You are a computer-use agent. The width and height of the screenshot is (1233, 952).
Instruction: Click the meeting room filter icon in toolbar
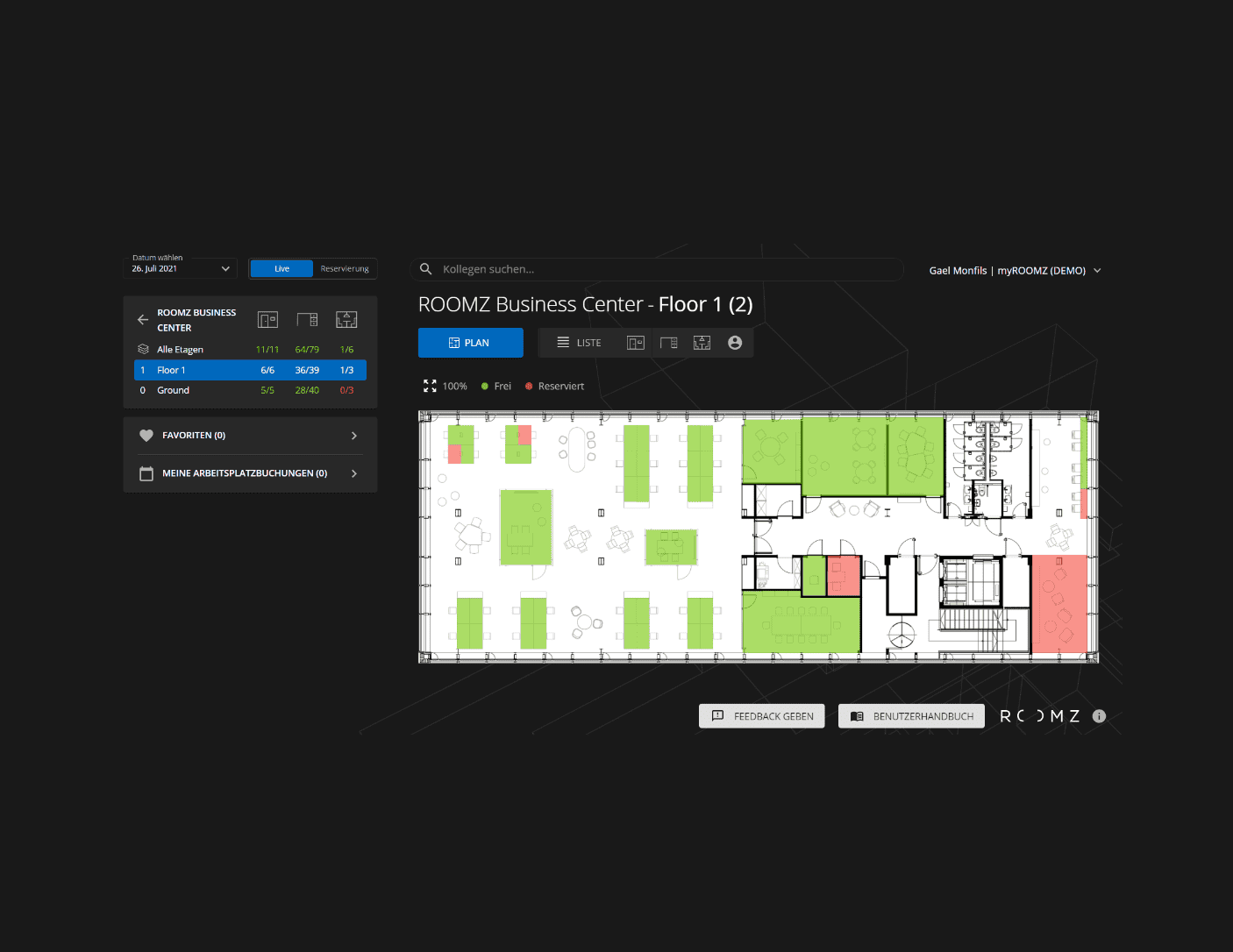click(636, 343)
